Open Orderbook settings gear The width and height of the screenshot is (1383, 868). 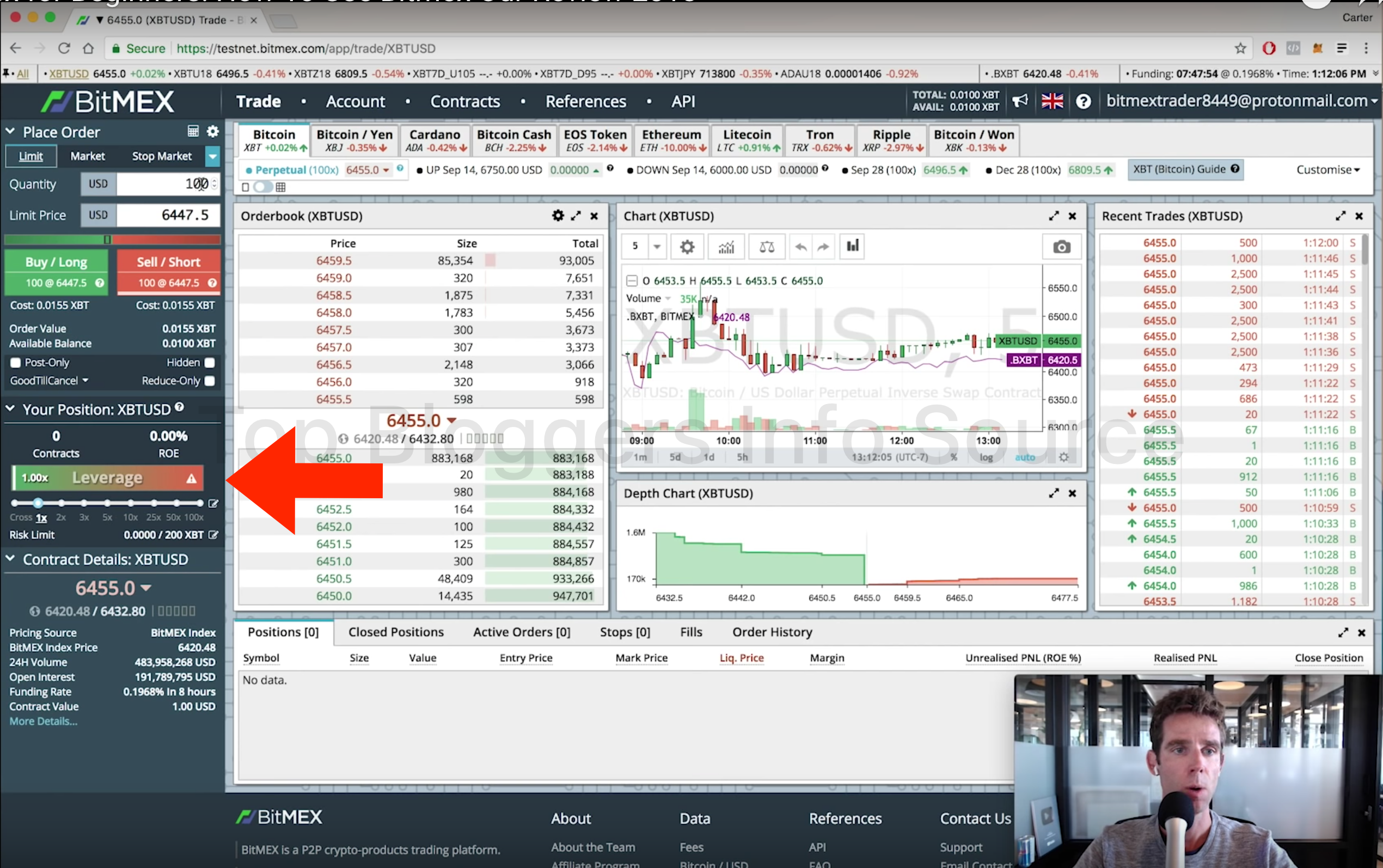557,216
